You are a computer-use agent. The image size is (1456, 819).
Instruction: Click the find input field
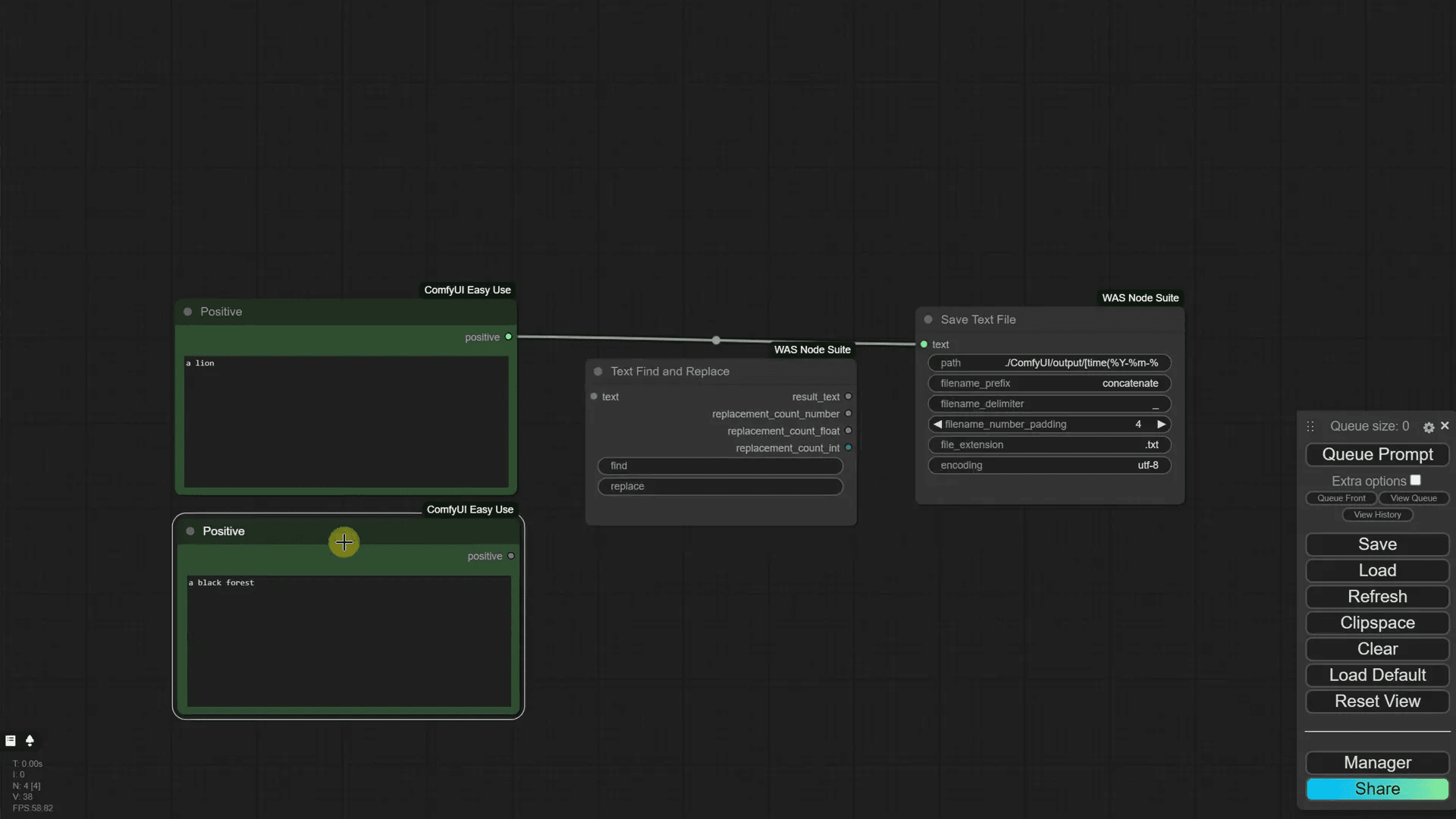pos(720,466)
